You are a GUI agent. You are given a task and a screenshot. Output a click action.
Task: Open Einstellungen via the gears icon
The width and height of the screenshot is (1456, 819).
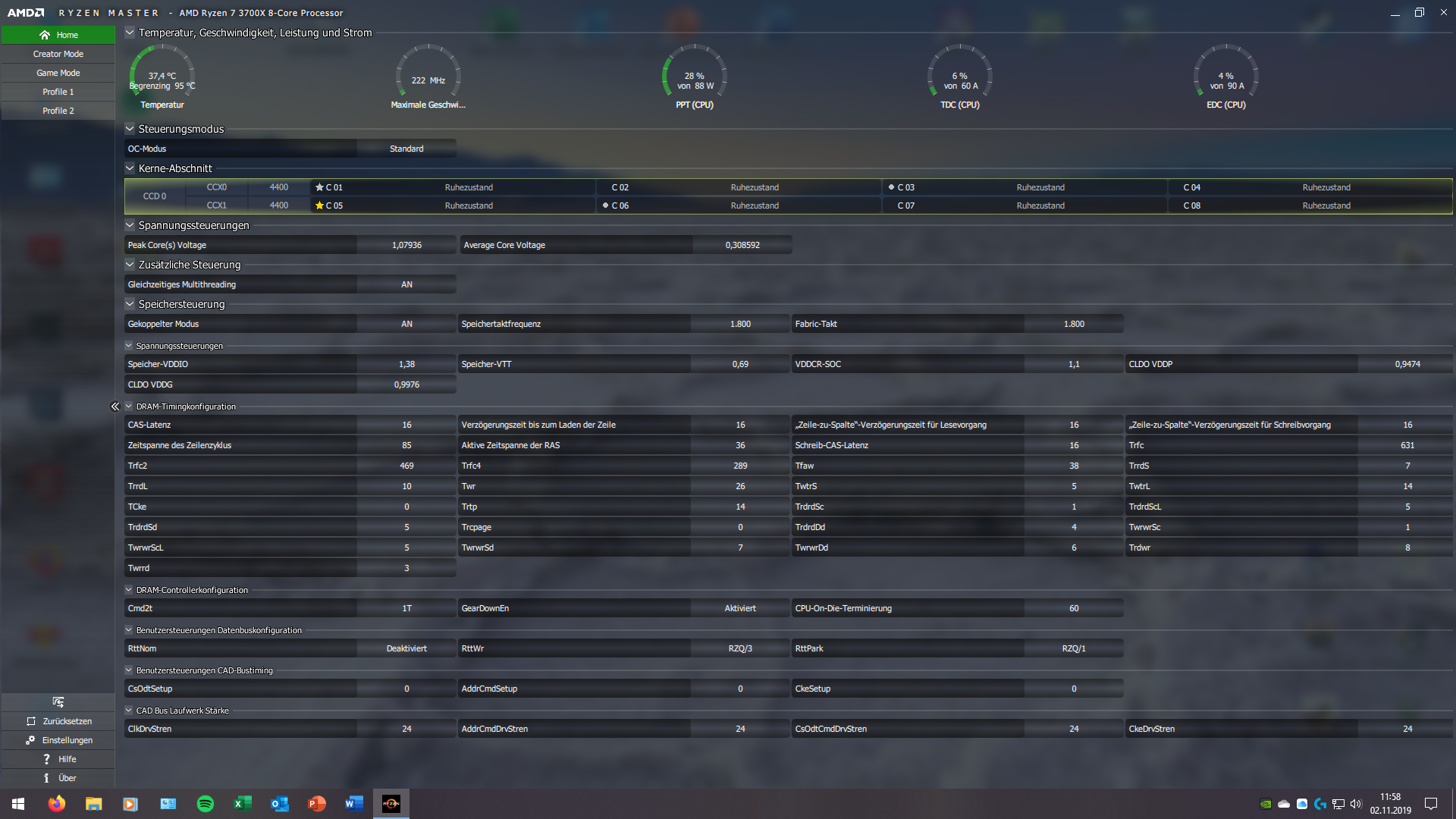(x=30, y=740)
